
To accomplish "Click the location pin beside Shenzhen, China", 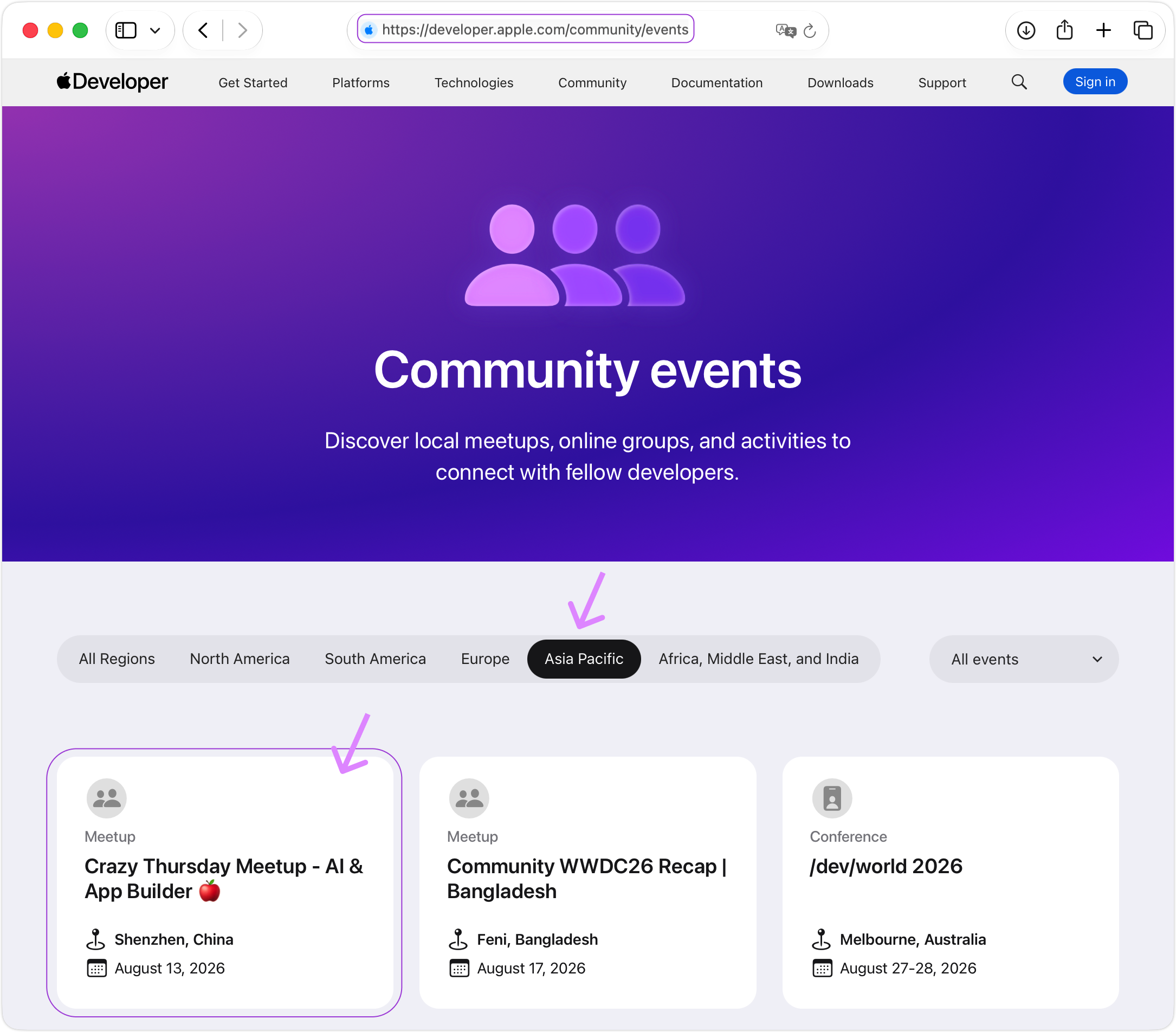I will coord(95,939).
